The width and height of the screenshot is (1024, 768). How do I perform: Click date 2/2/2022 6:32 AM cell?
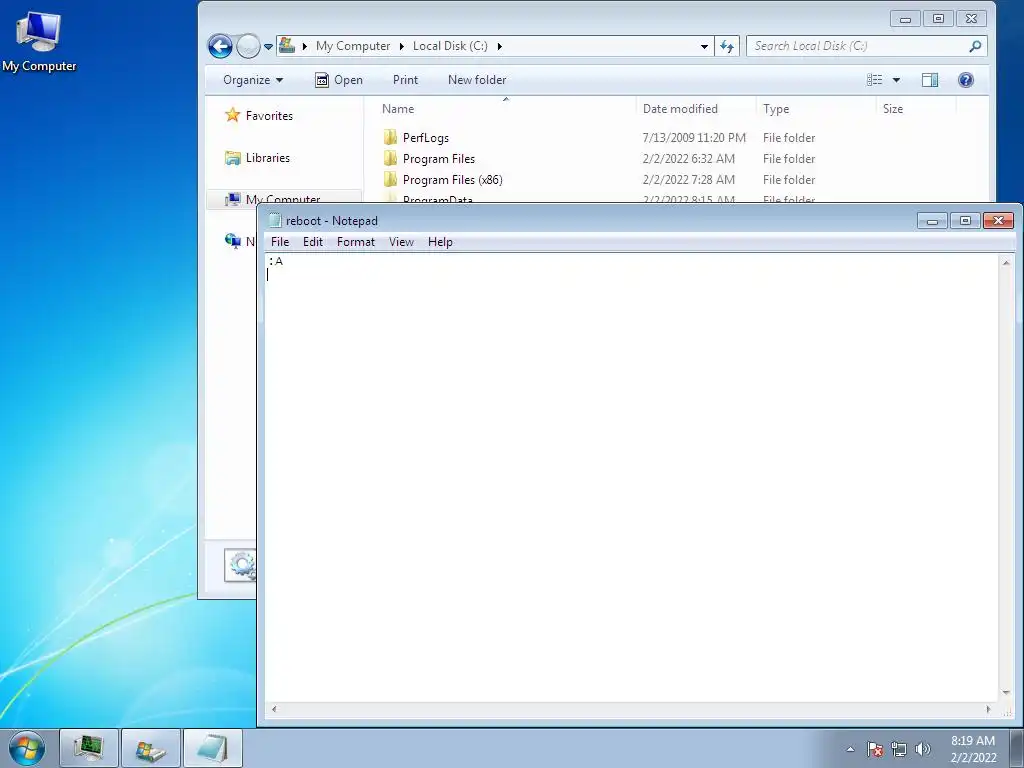click(688, 159)
